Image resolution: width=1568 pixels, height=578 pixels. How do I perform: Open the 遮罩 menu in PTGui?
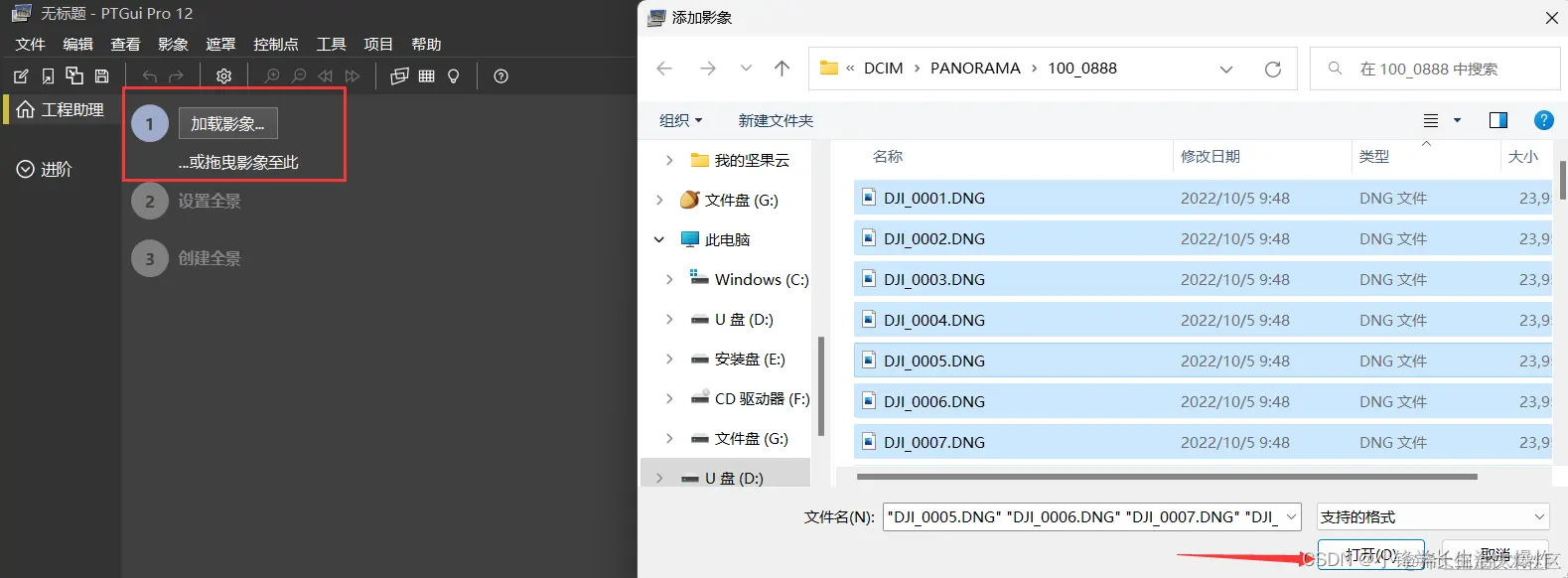(220, 44)
